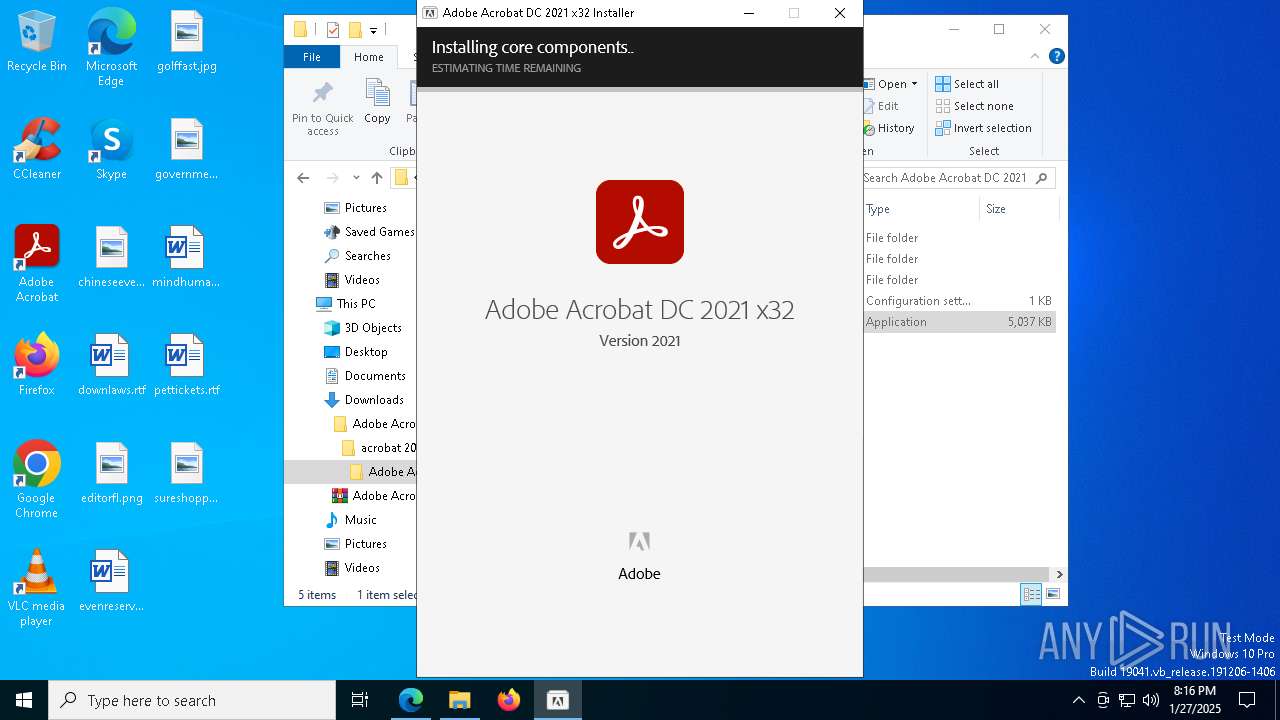Minimize the Acrobat installer window
This screenshot has height=720, width=1280.
tap(749, 13)
